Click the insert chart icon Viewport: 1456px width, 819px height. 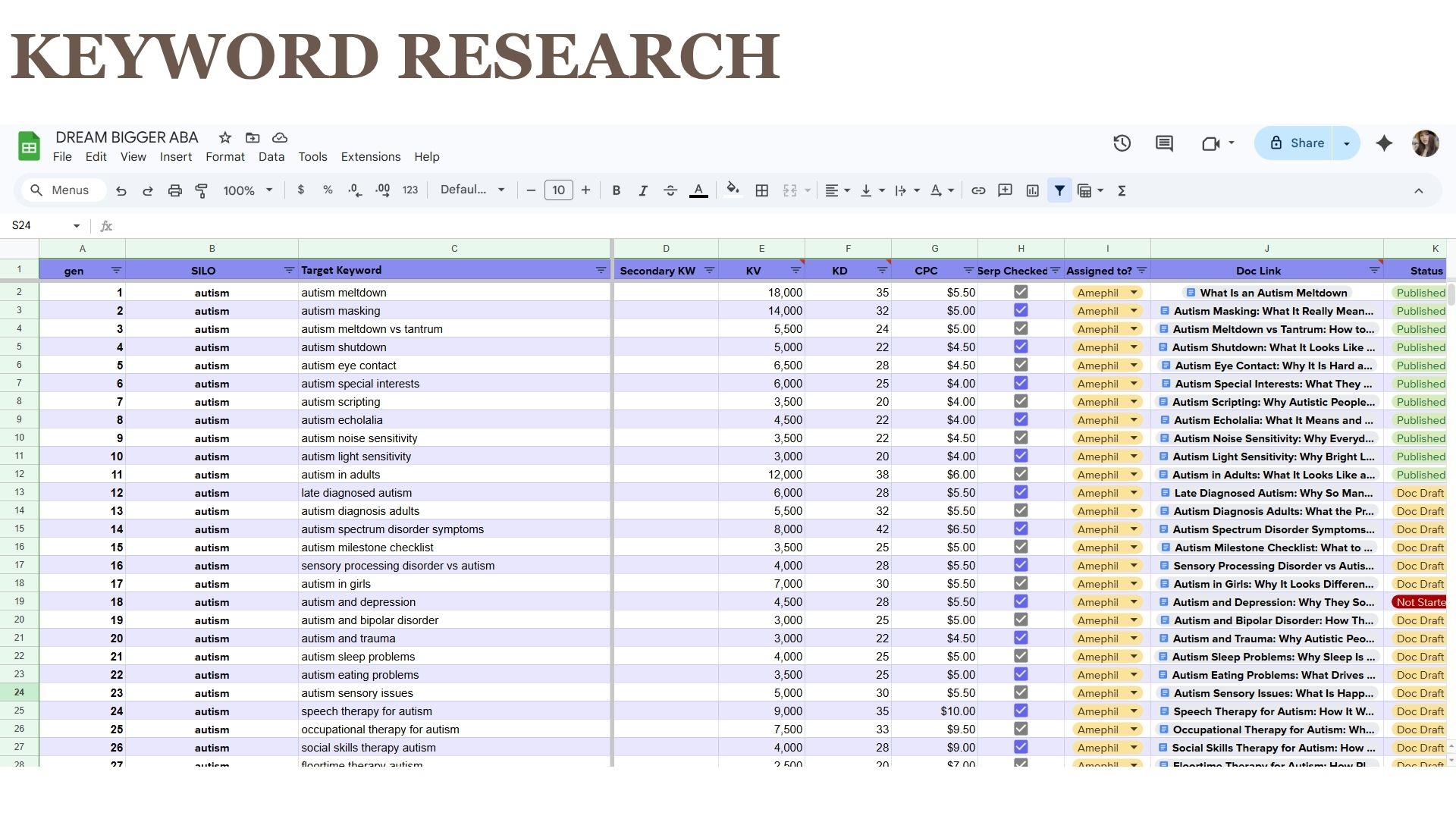1032,190
